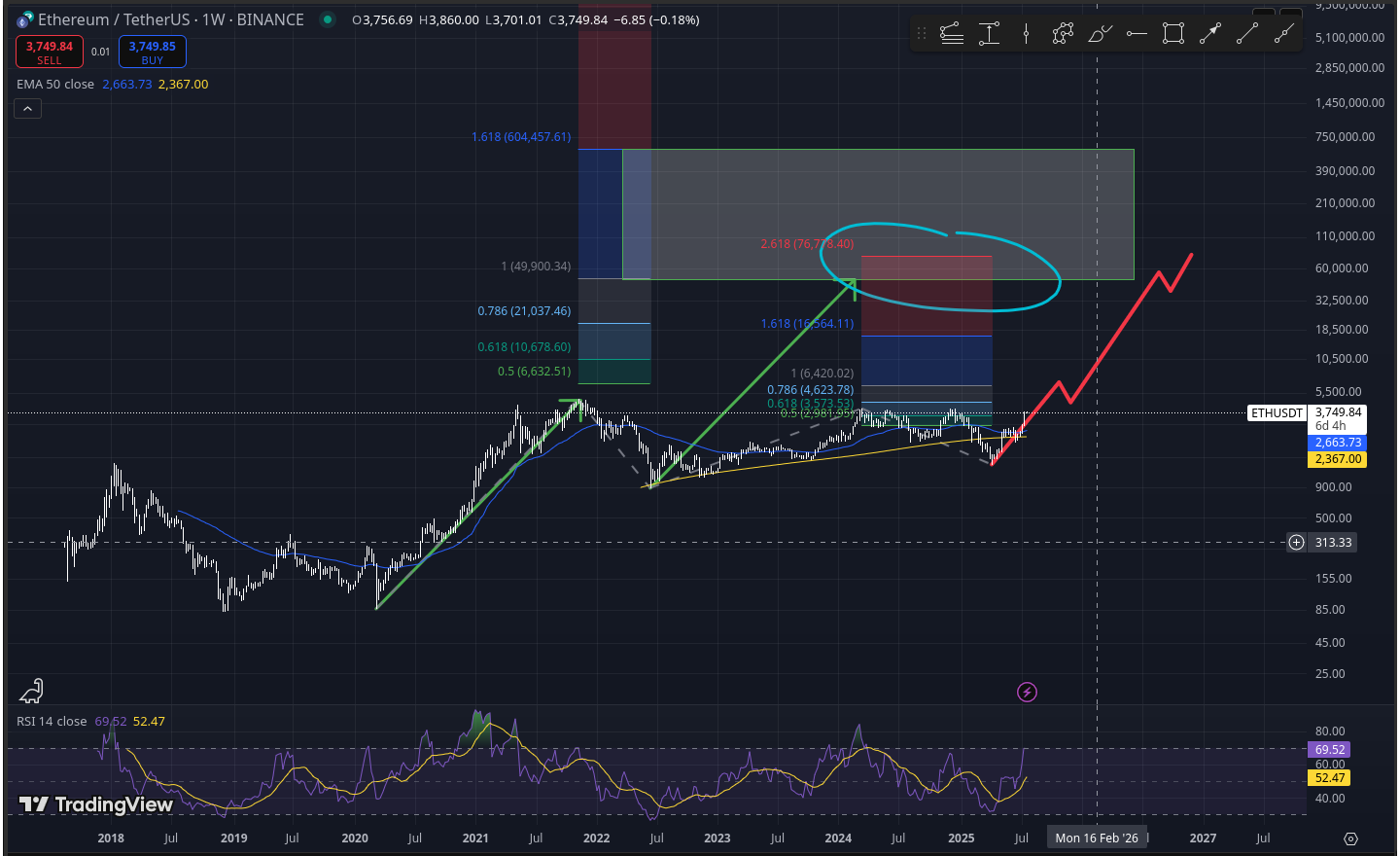Select the arrow line tool
1400x856 pixels.
(x=1210, y=34)
